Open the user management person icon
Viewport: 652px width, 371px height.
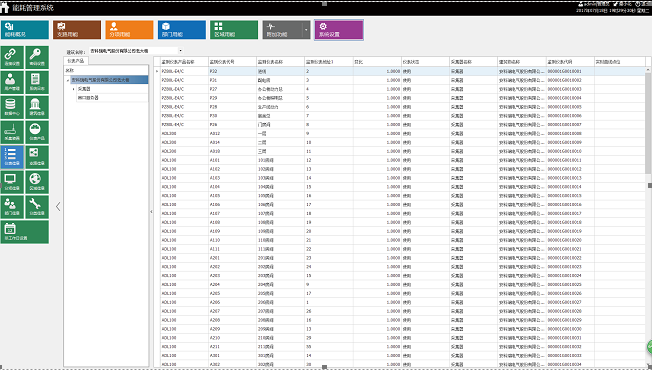pyautogui.click(x=12, y=82)
